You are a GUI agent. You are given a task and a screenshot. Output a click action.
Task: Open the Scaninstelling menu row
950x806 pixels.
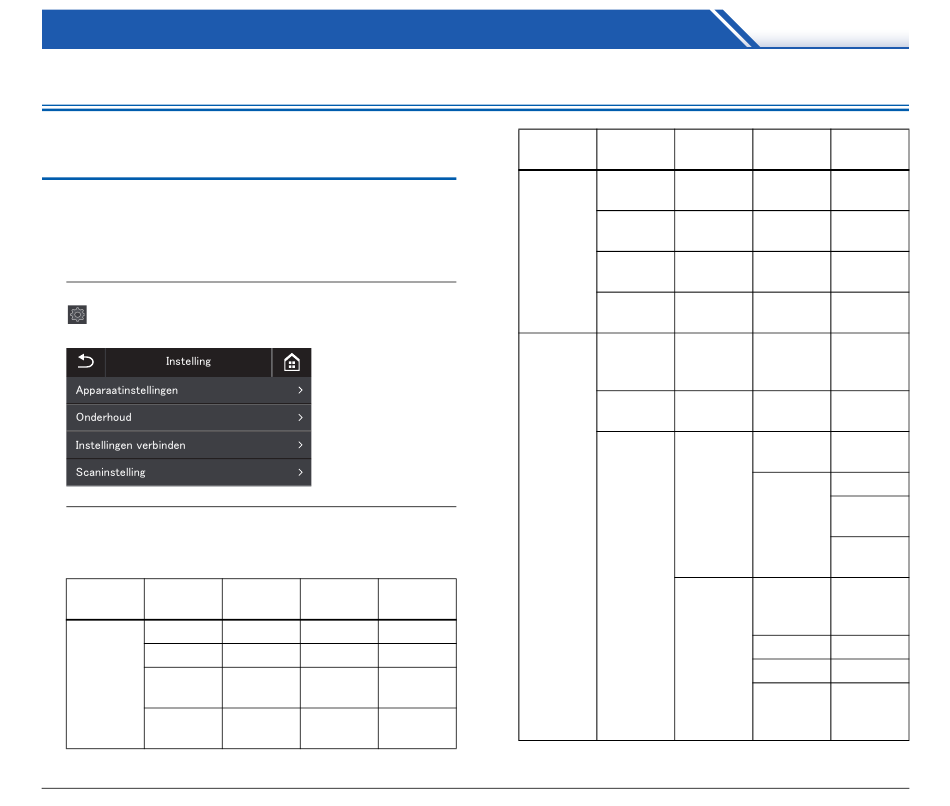[188, 472]
